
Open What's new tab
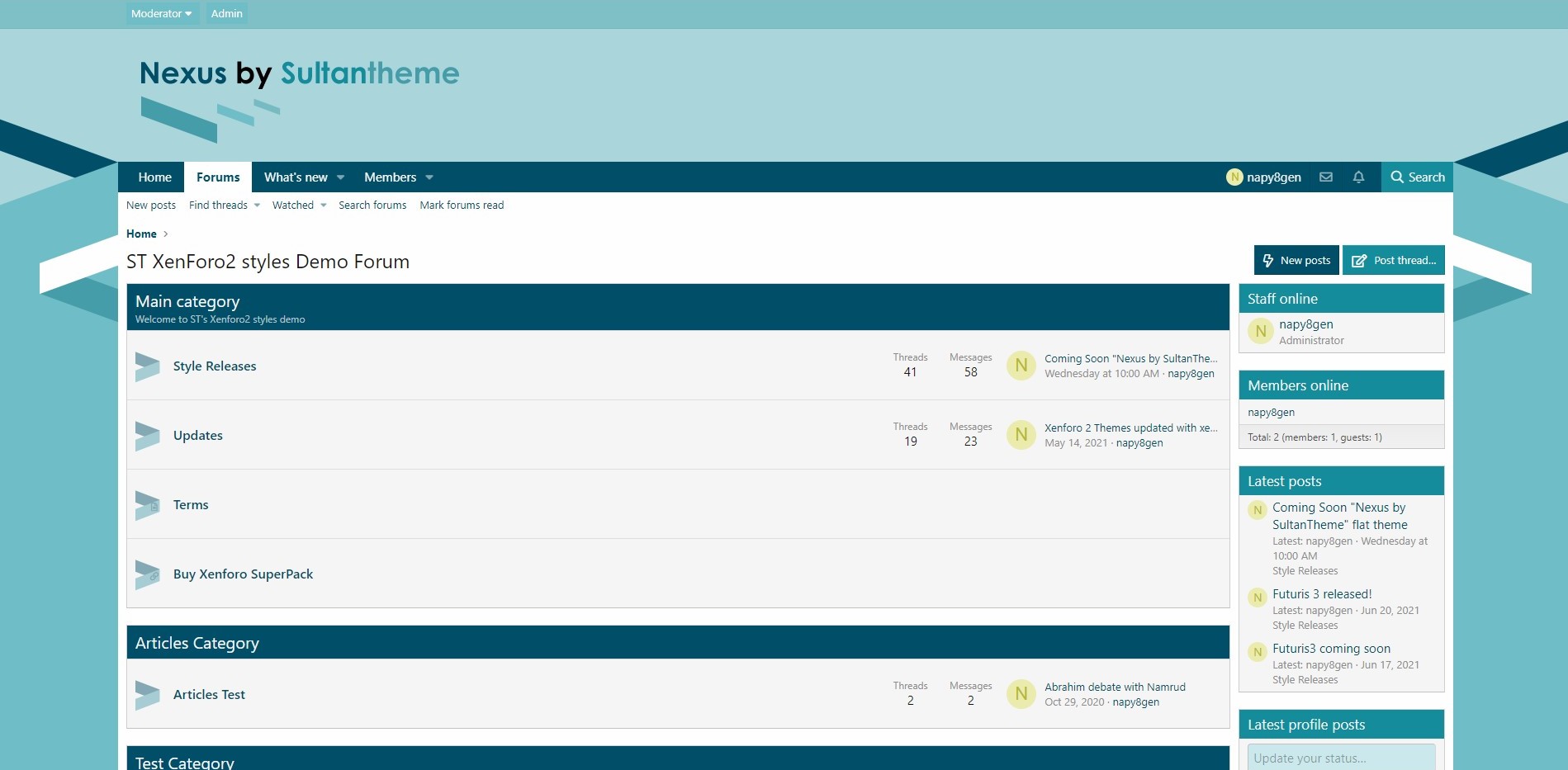coord(296,177)
